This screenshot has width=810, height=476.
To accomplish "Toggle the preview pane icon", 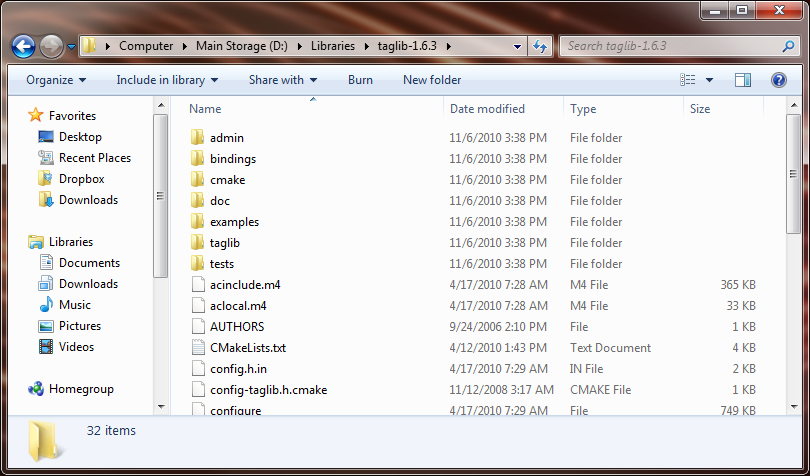I will click(x=743, y=80).
